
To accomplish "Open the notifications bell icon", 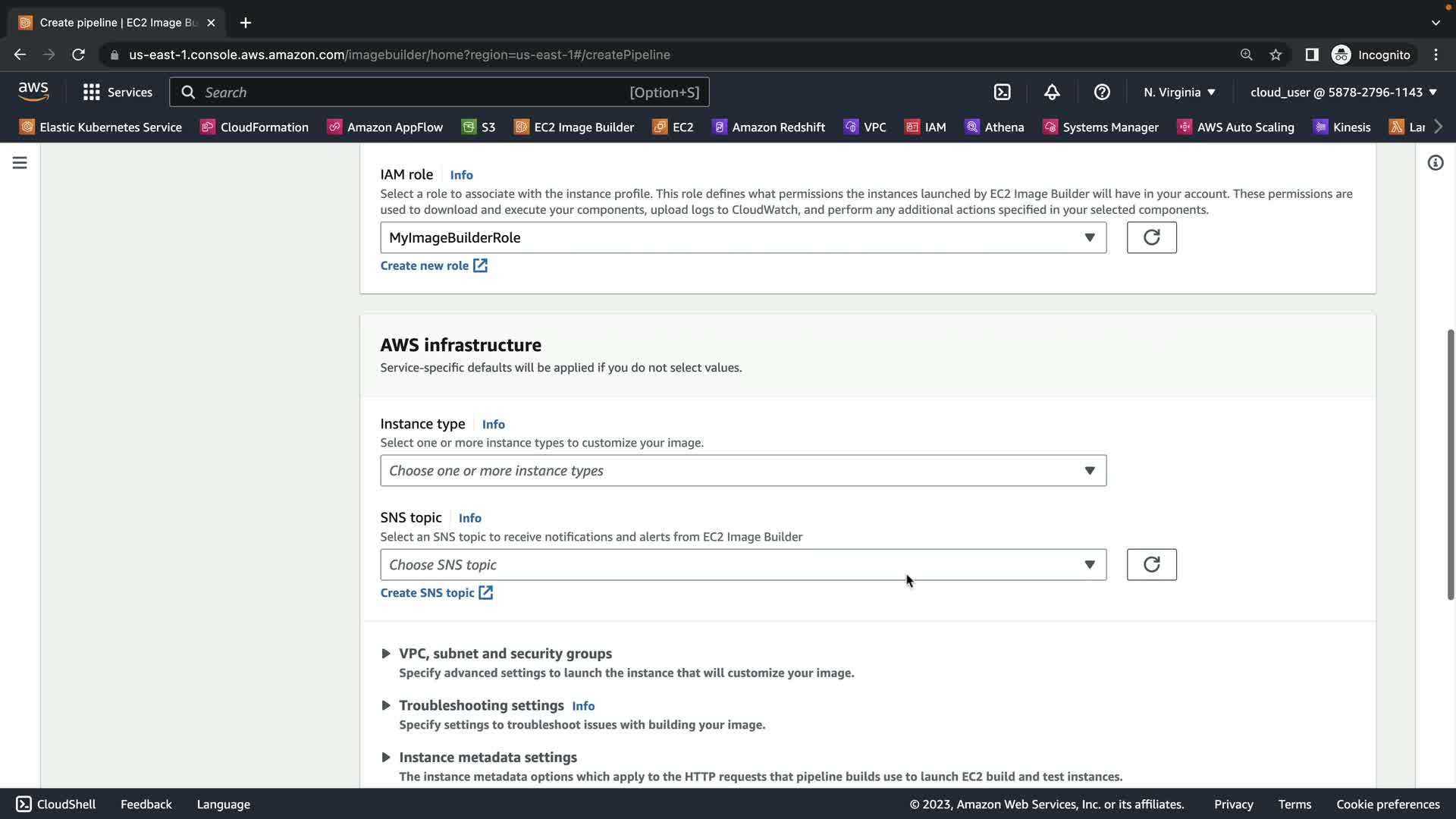I will click(x=1052, y=92).
